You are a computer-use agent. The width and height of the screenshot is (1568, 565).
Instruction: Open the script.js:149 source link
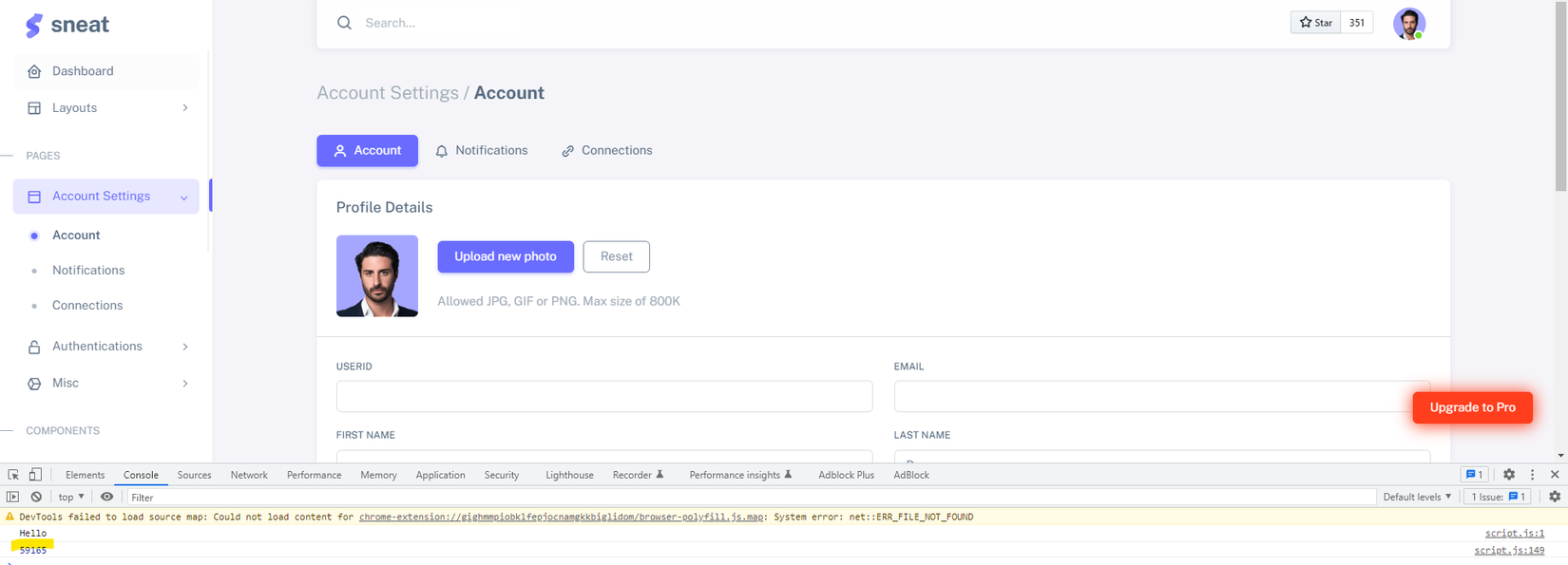1508,550
